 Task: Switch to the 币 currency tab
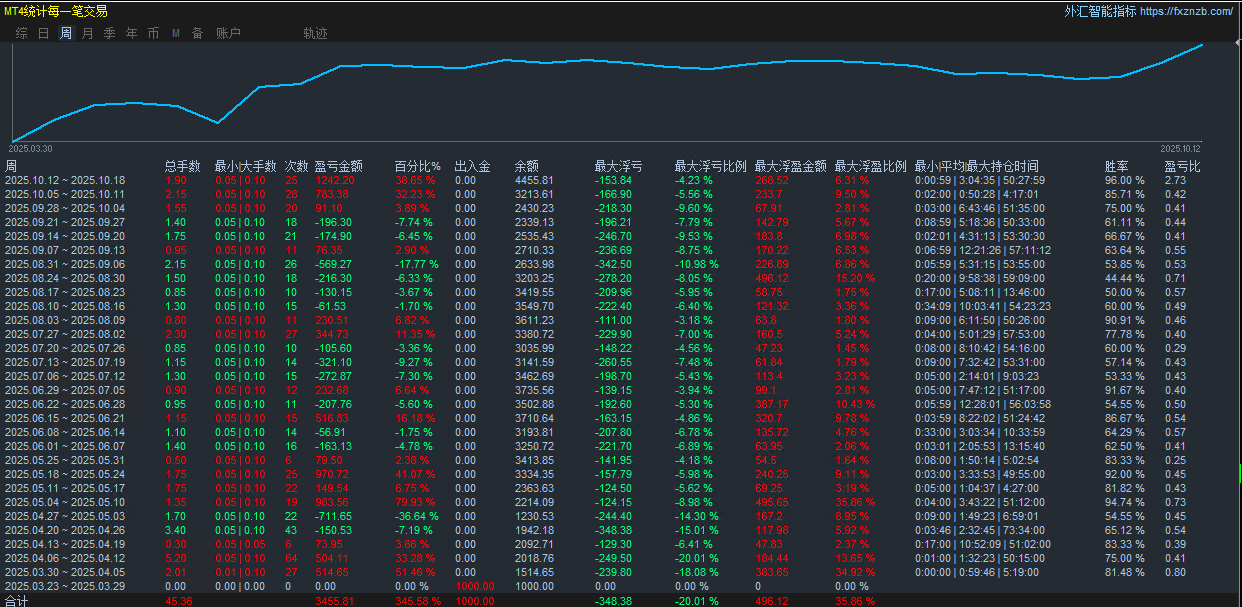click(x=153, y=33)
